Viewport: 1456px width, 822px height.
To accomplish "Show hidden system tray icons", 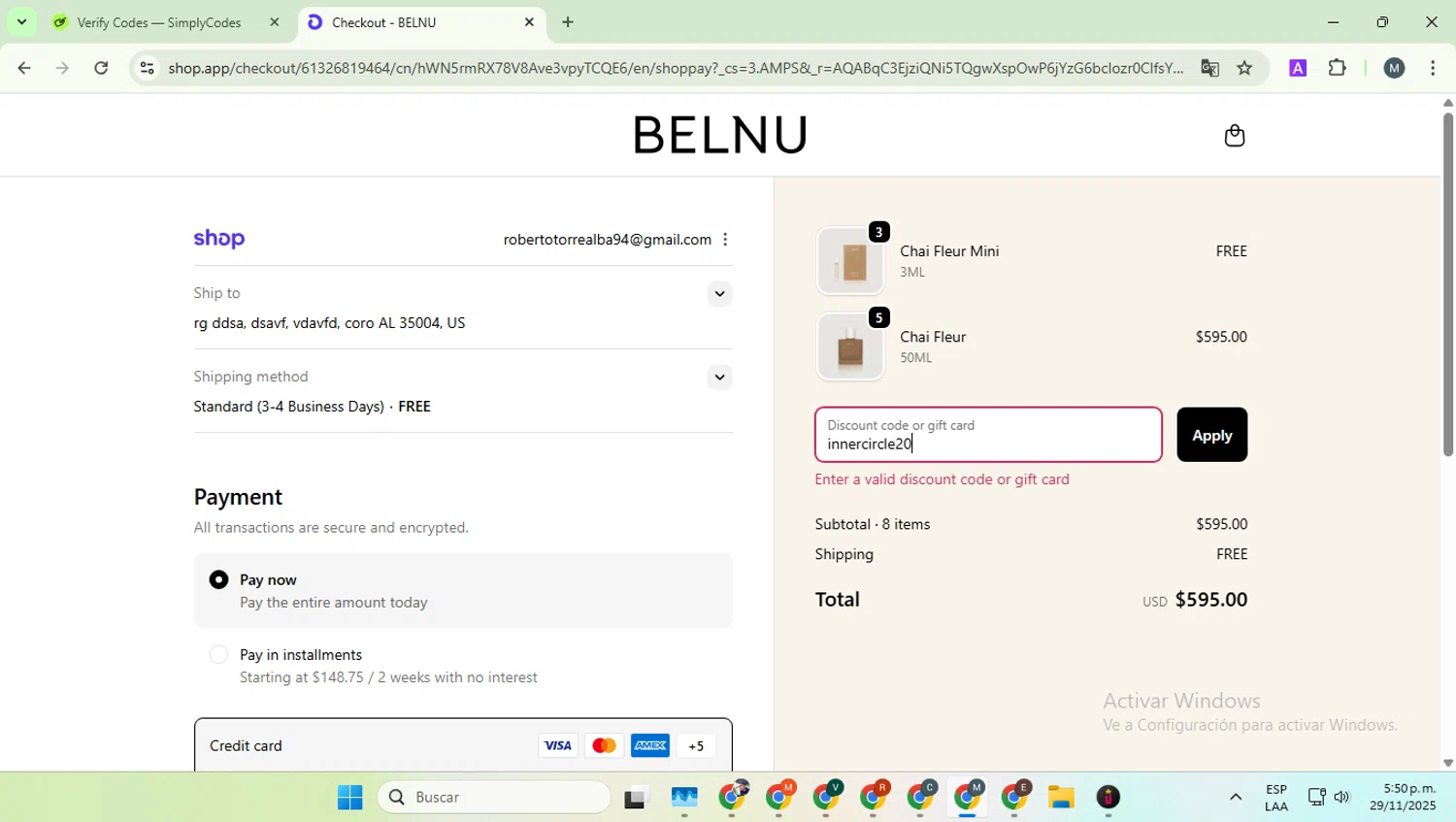I will (1236, 797).
